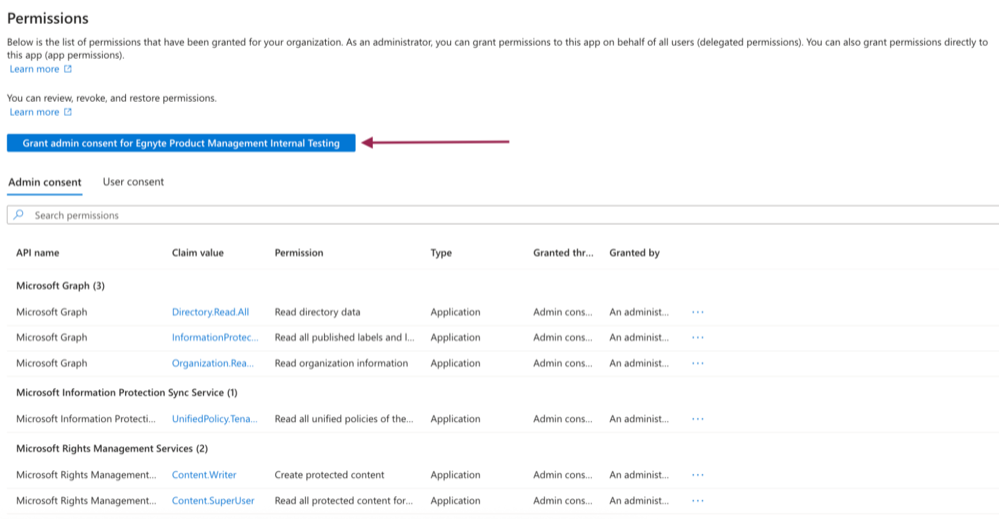Open the Directory.Read.All claim link
This screenshot has height=521, width=999.
[210, 312]
